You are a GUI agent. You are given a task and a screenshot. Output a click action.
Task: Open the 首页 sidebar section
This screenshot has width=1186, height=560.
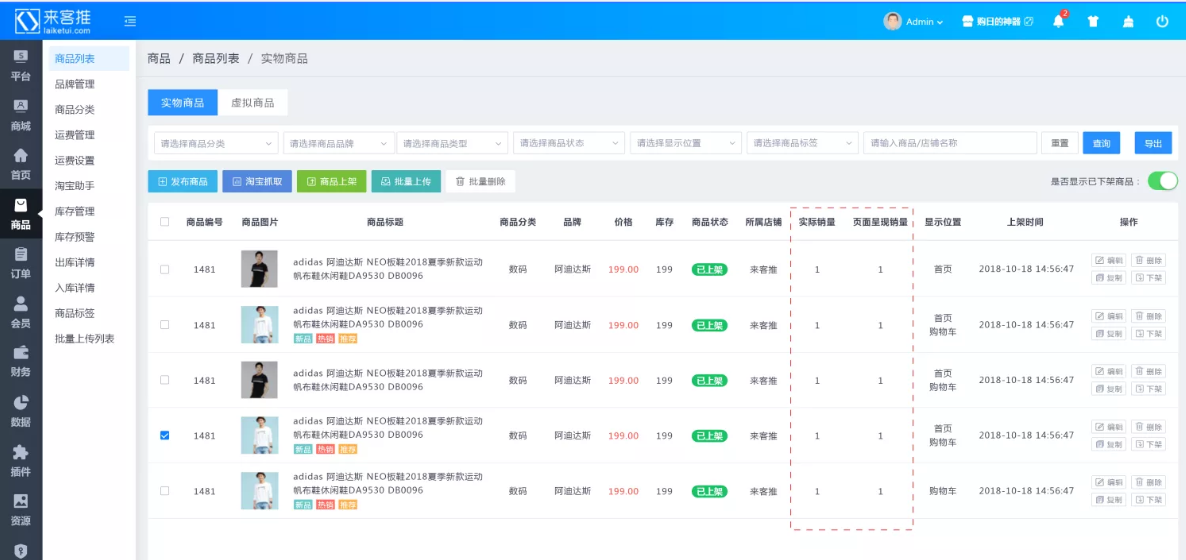pyautogui.click(x=21, y=164)
